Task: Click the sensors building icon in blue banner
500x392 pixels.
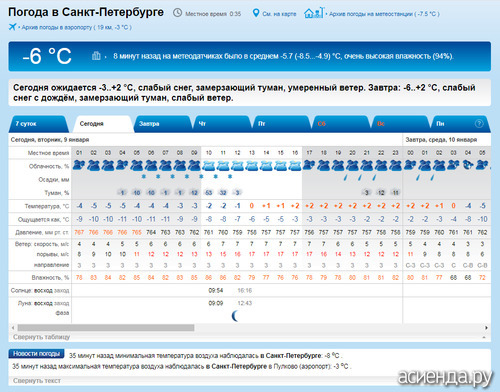Action: tap(96, 55)
